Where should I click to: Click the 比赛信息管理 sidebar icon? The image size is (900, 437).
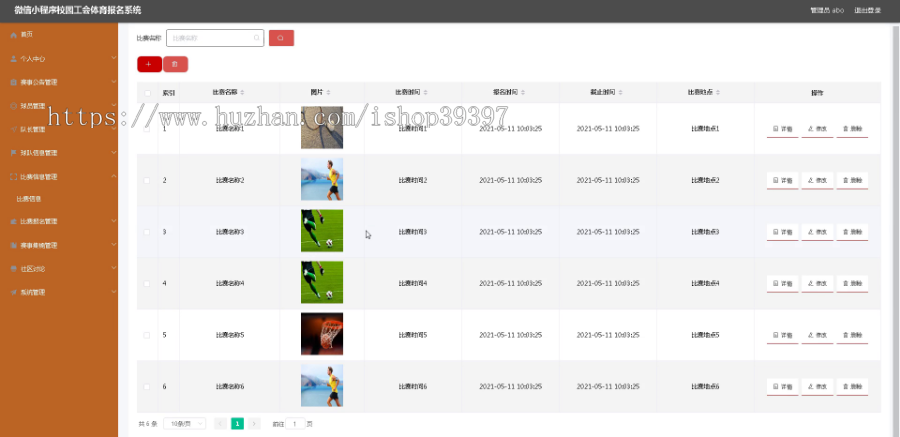pyautogui.click(x=14, y=177)
